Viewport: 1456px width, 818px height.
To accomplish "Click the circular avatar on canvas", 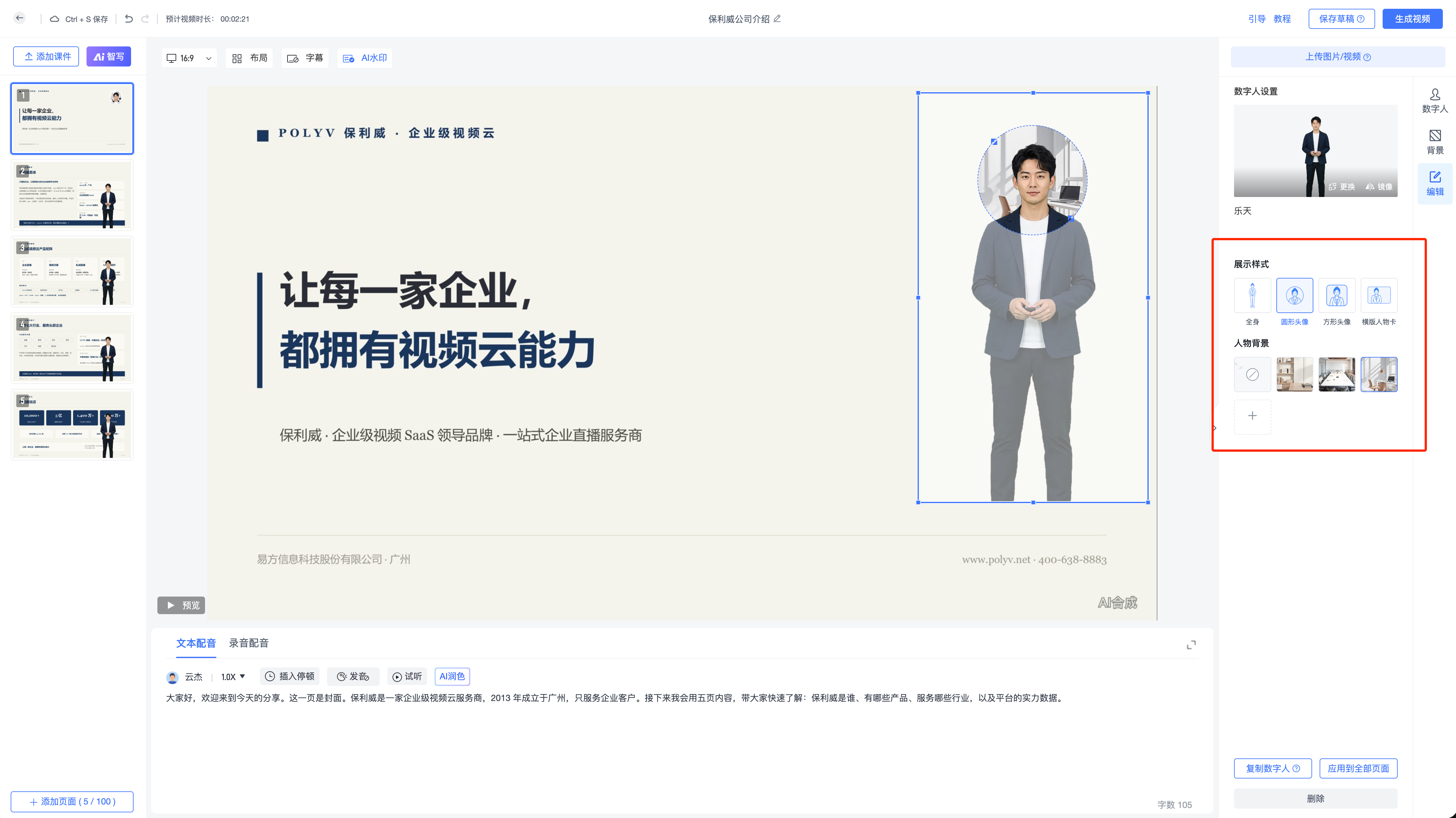I will [1032, 180].
